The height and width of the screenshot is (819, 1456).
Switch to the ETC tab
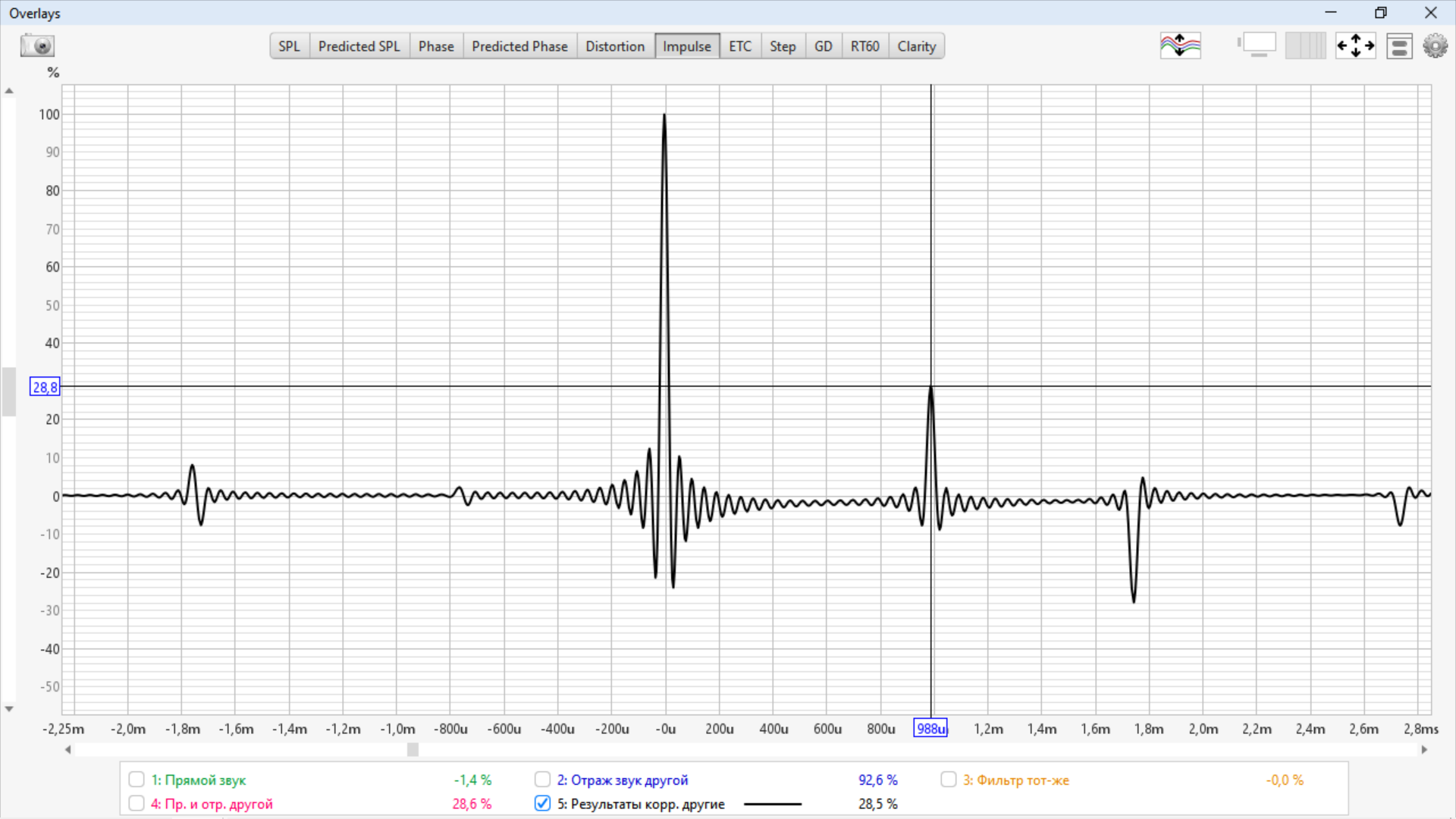tap(739, 46)
